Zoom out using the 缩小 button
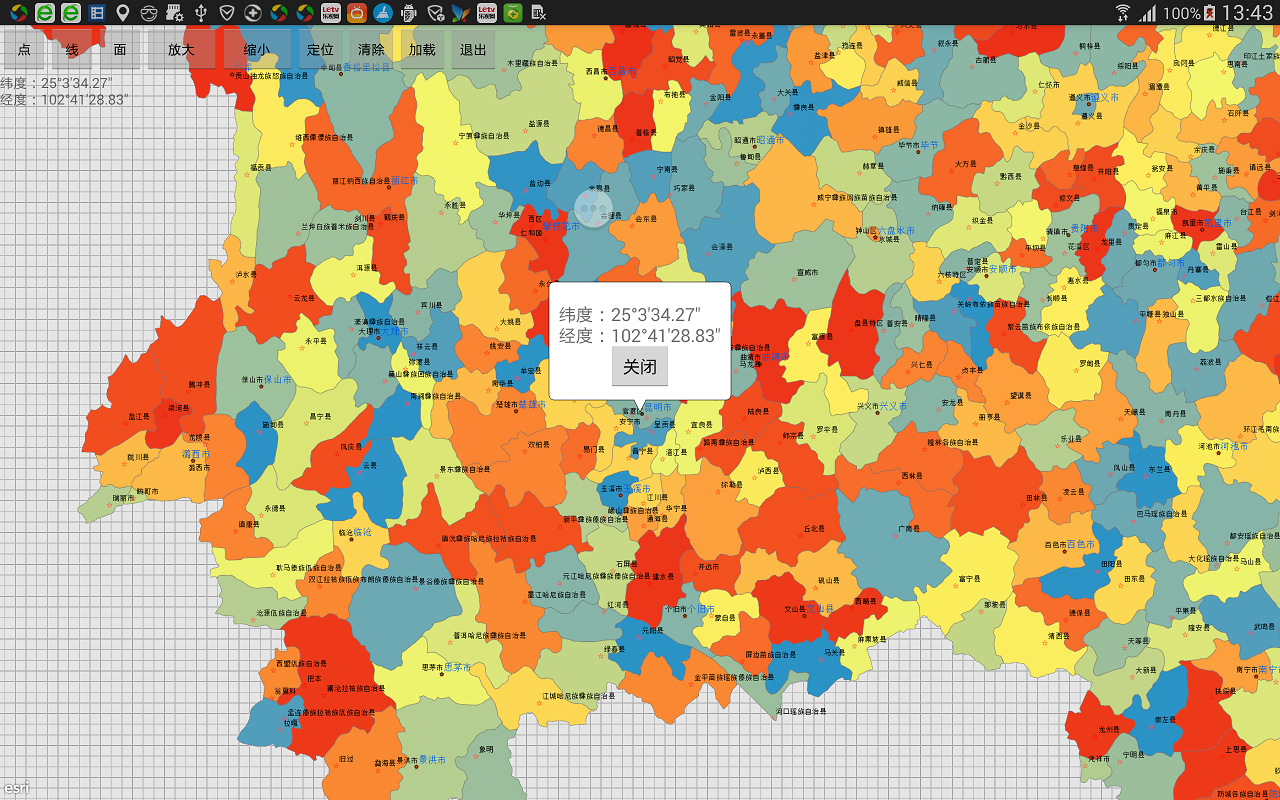 pos(257,50)
